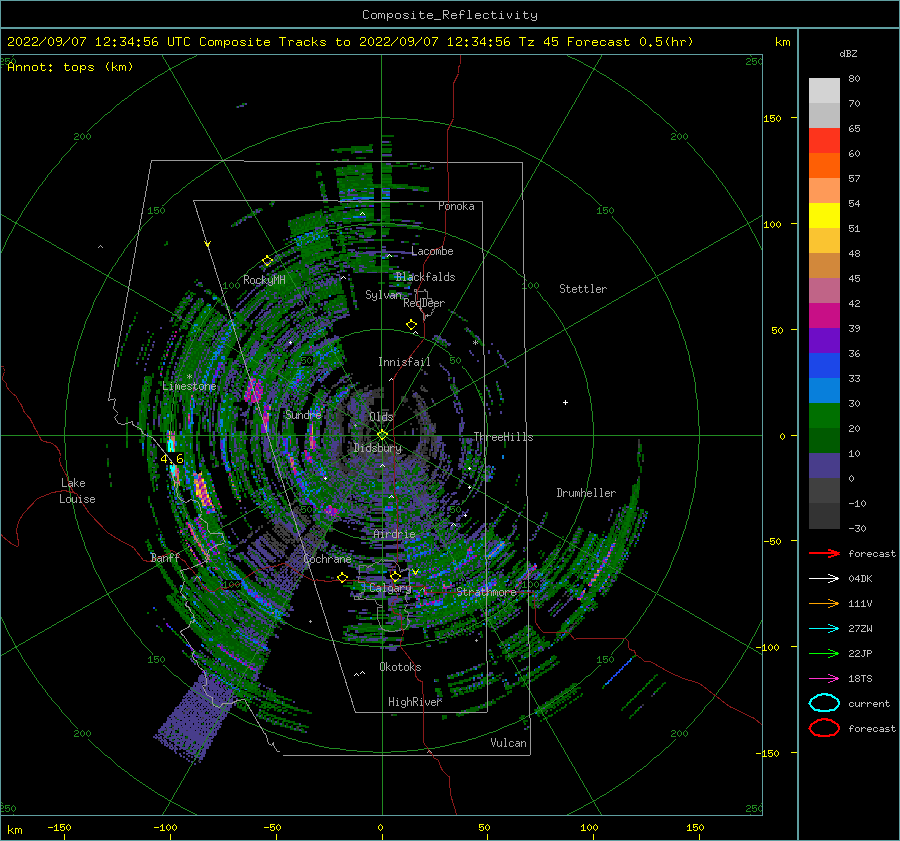Click the Didsbury city label

378,448
